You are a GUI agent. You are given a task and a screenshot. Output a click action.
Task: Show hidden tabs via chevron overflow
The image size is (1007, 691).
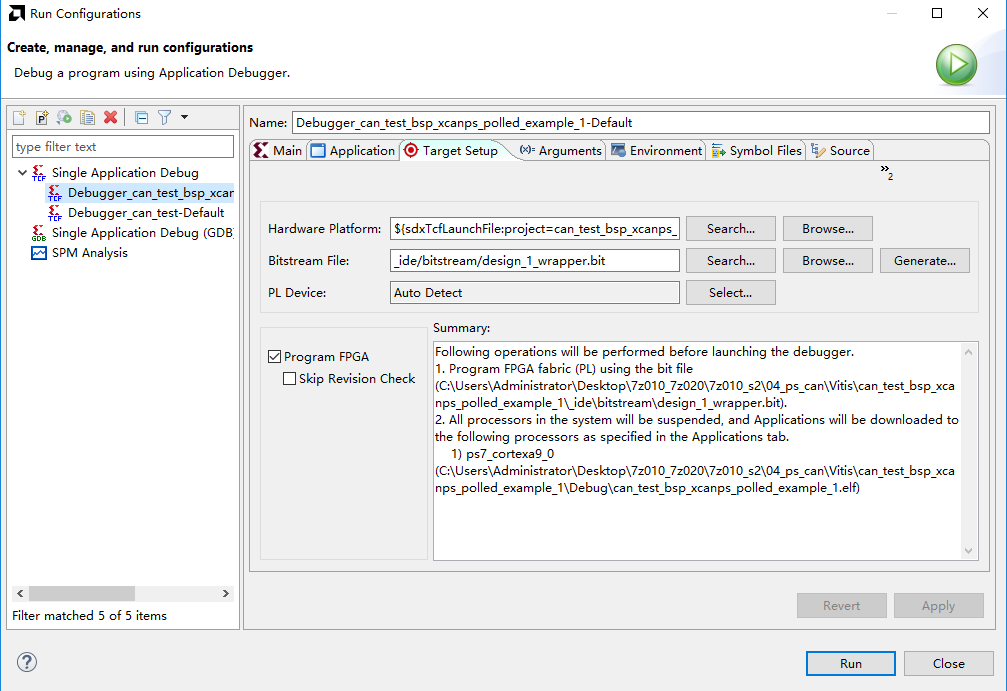tap(886, 171)
